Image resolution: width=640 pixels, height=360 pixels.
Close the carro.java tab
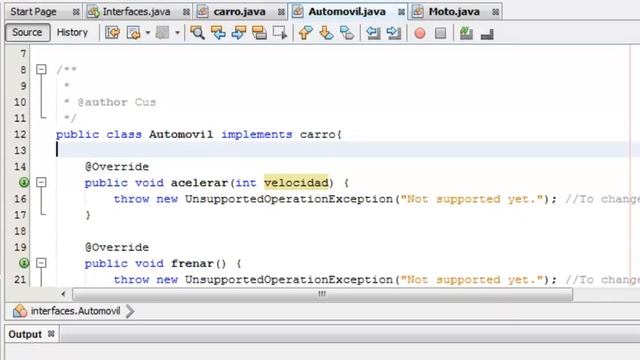coord(281,12)
